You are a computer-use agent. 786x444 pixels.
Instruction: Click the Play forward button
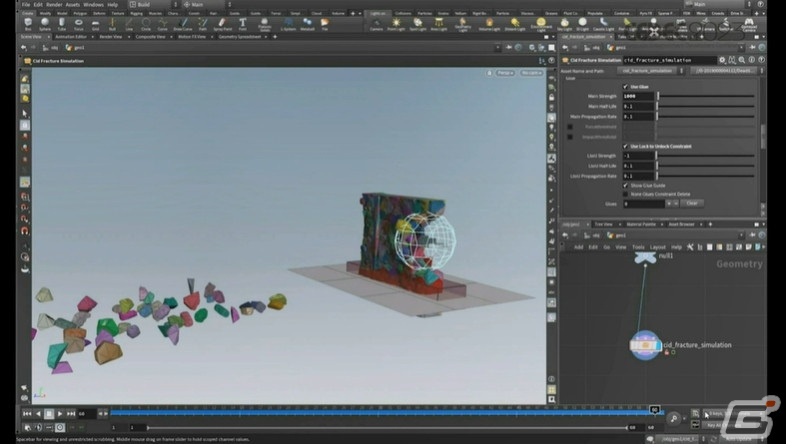60,413
